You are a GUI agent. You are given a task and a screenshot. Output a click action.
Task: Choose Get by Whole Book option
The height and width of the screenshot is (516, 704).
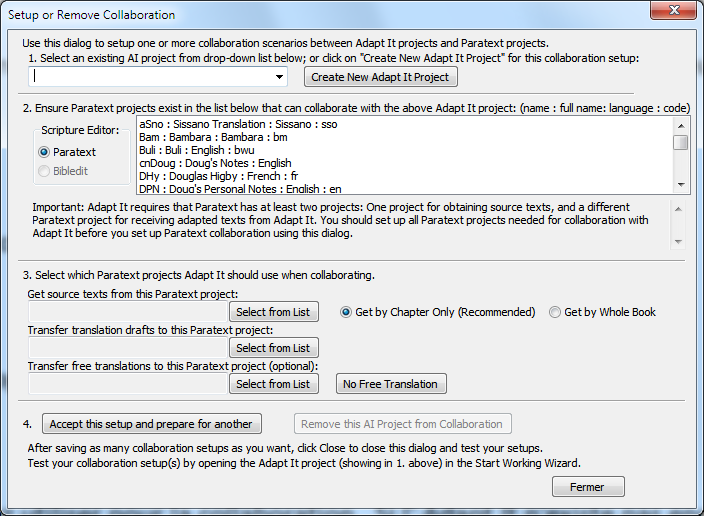[556, 312]
